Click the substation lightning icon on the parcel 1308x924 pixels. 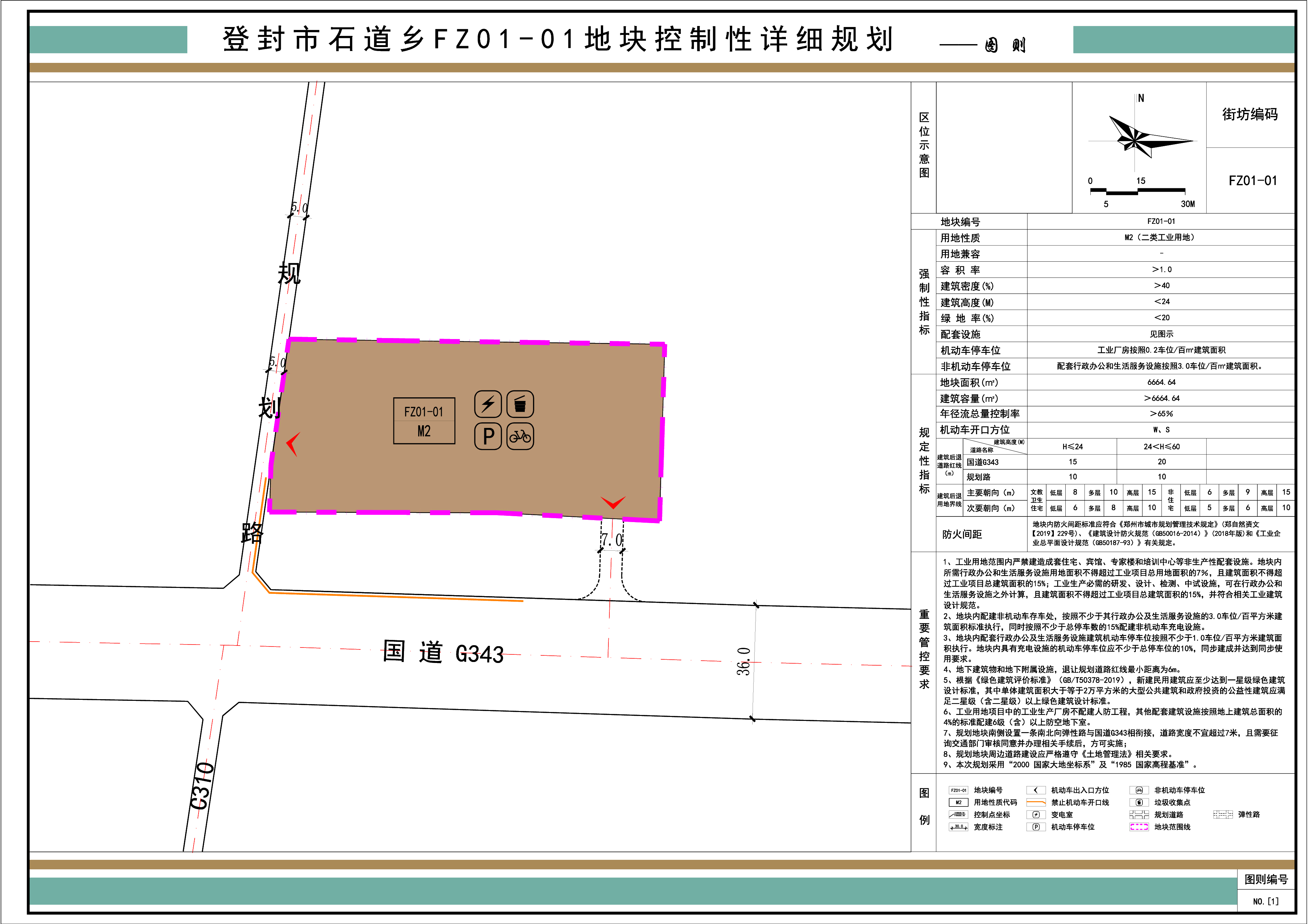[x=488, y=405]
